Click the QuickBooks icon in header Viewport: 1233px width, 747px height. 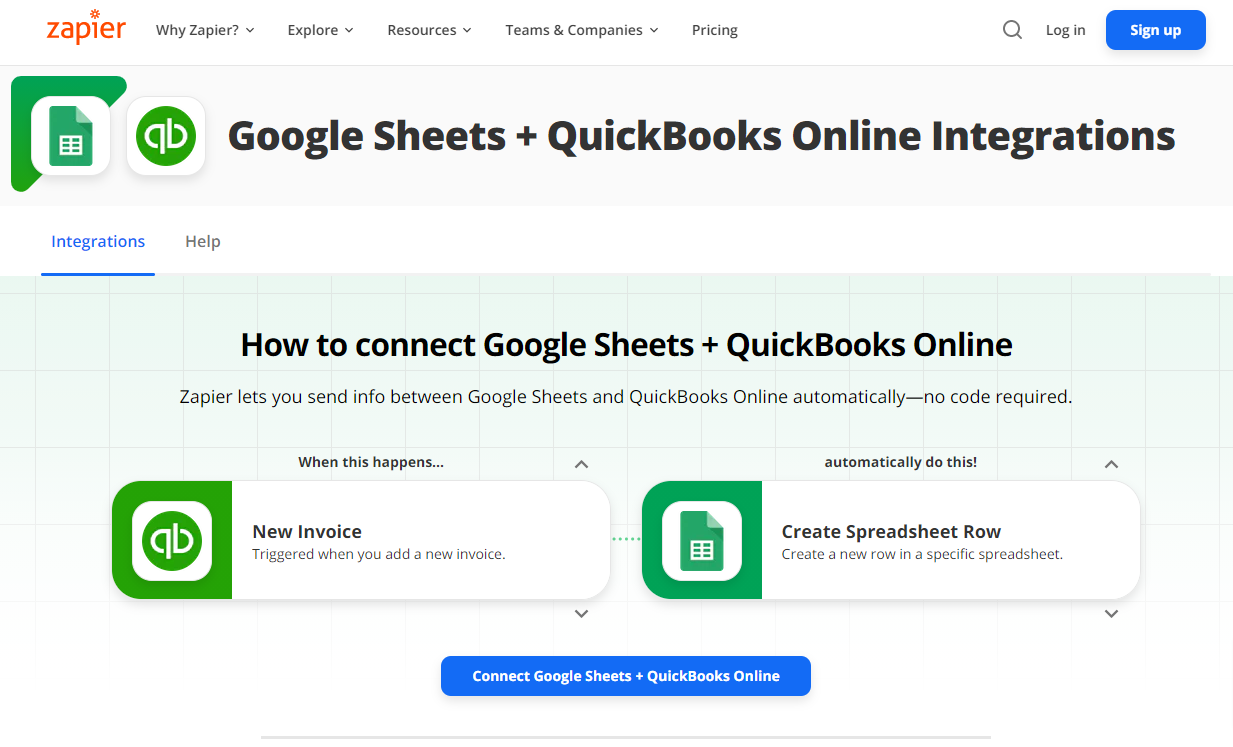(166, 136)
